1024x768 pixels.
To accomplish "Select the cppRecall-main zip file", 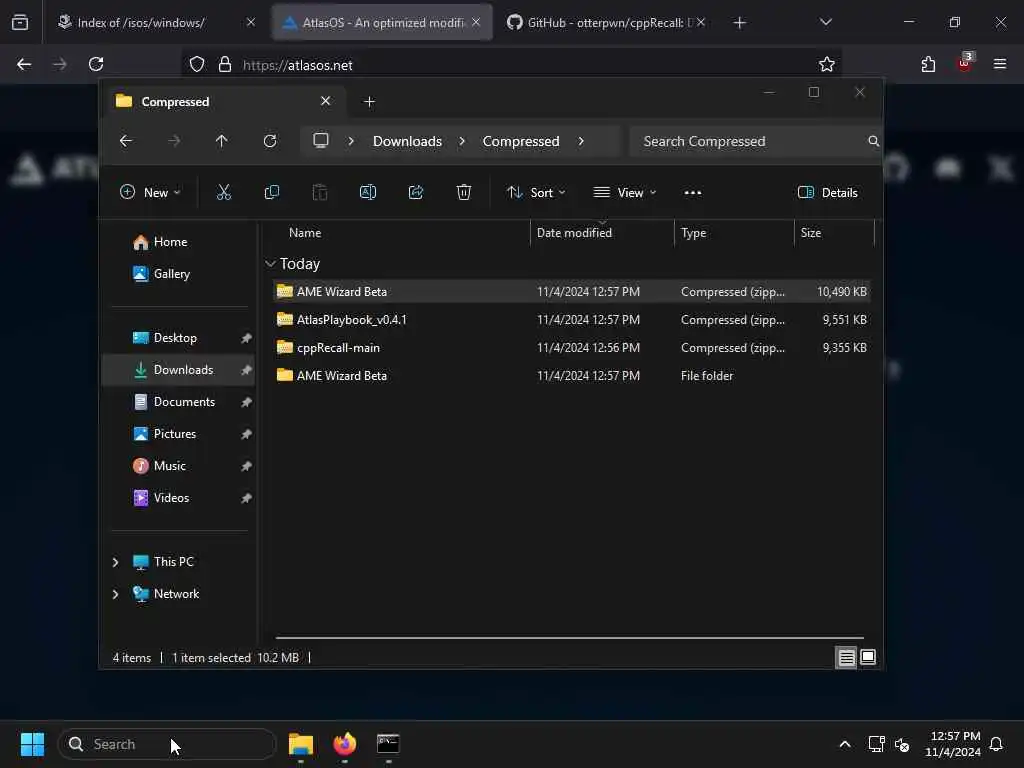I will point(571,347).
